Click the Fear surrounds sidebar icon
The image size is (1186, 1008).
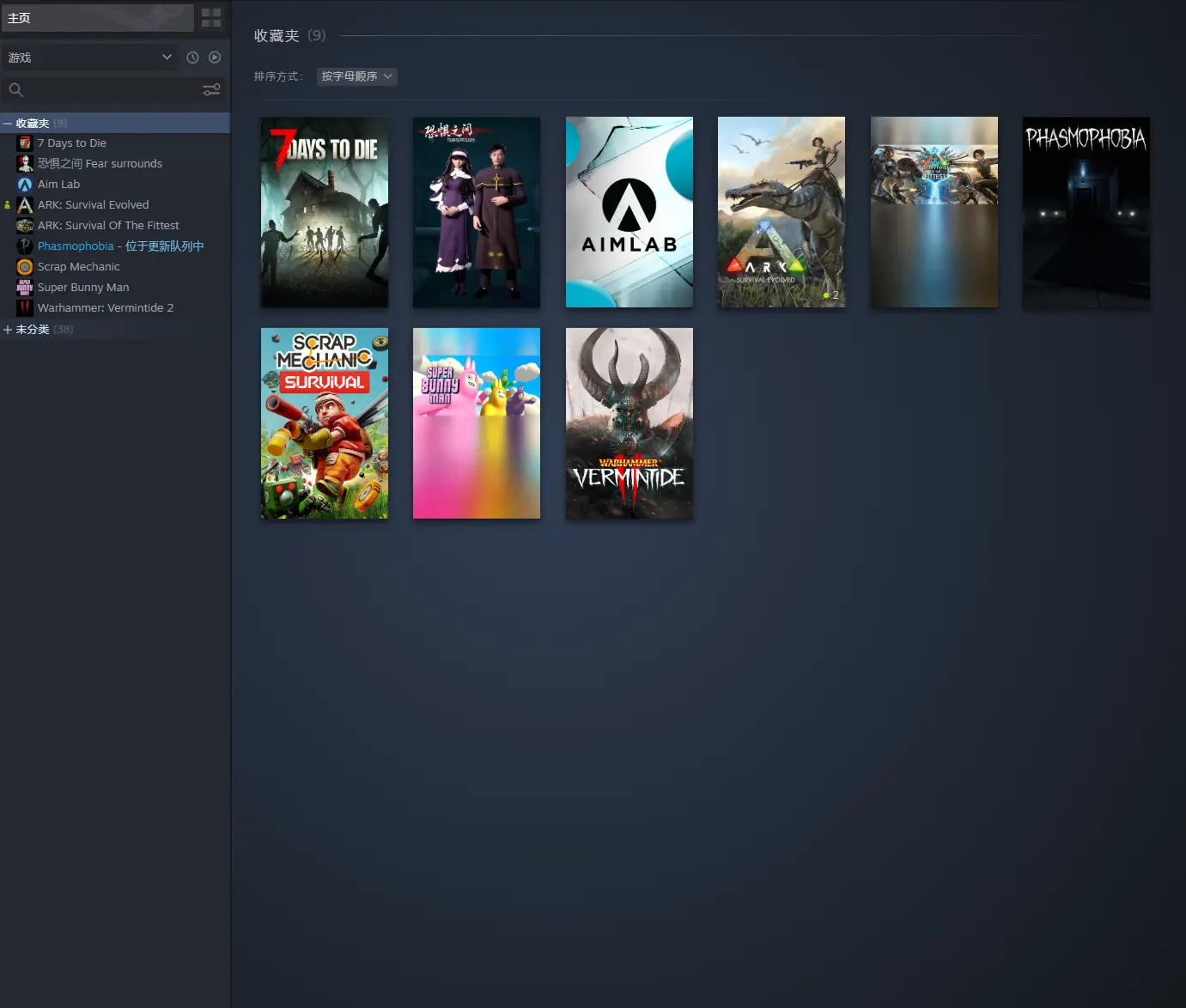[x=25, y=164]
